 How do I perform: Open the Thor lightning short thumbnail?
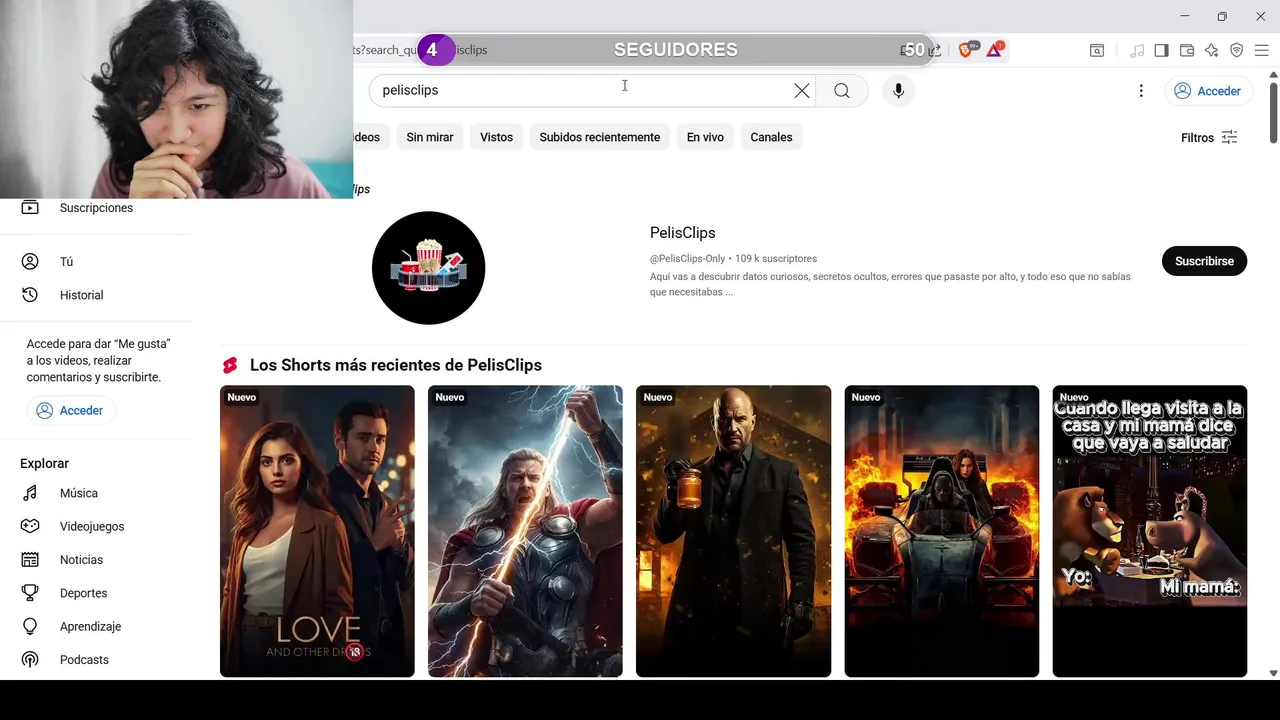pos(525,531)
